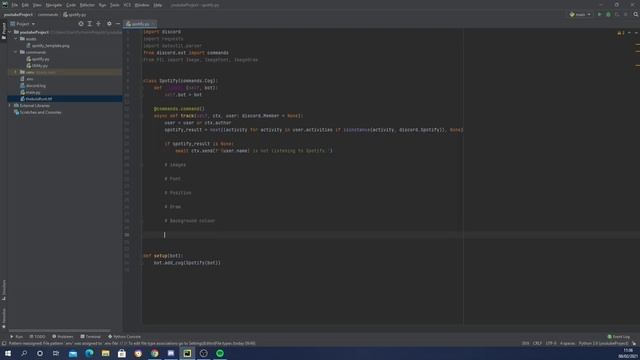Open the Python Console tool window
640x360 pixels.
124,337
